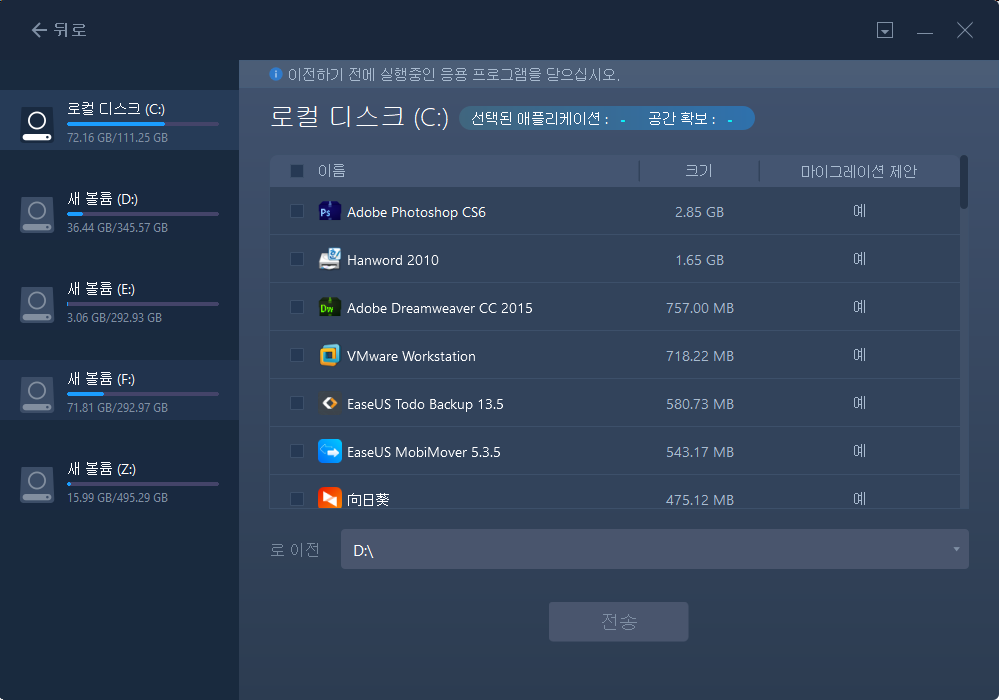Viewport: 999px width, 700px height.
Task: Sort by the 크기 column header
Action: (699, 171)
